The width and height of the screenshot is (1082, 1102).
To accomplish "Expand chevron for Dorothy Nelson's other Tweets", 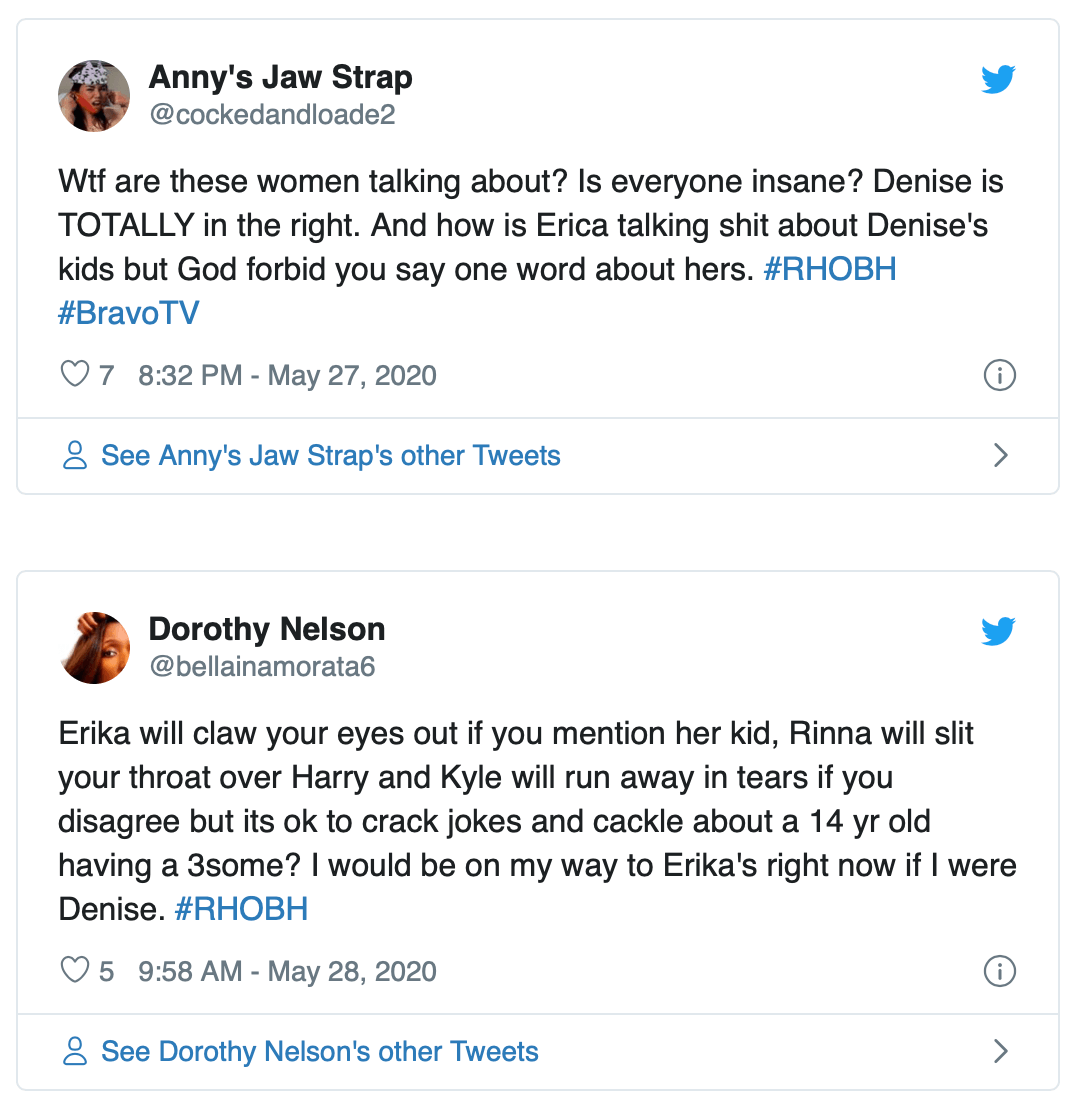I will click(1000, 1051).
